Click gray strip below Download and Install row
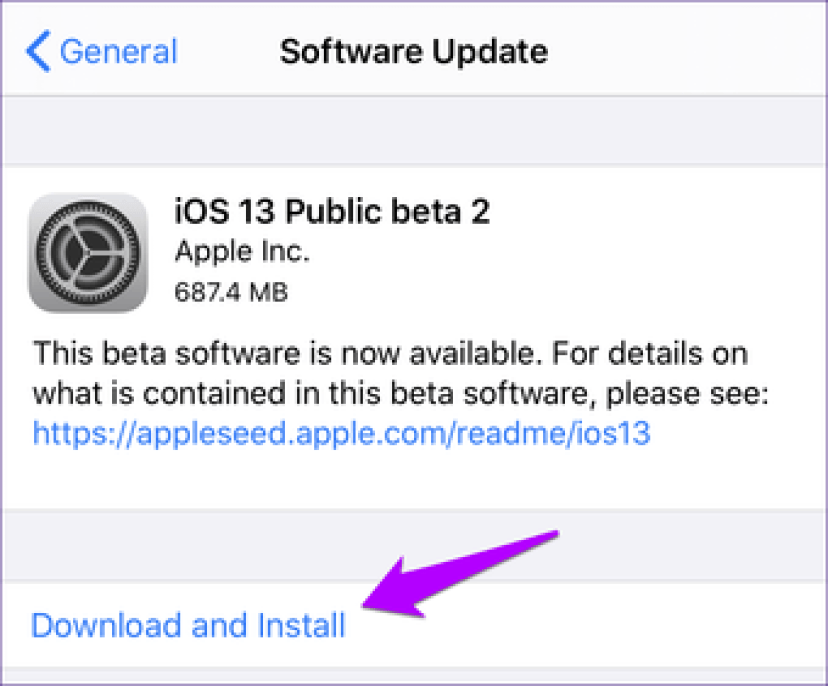 tap(414, 677)
